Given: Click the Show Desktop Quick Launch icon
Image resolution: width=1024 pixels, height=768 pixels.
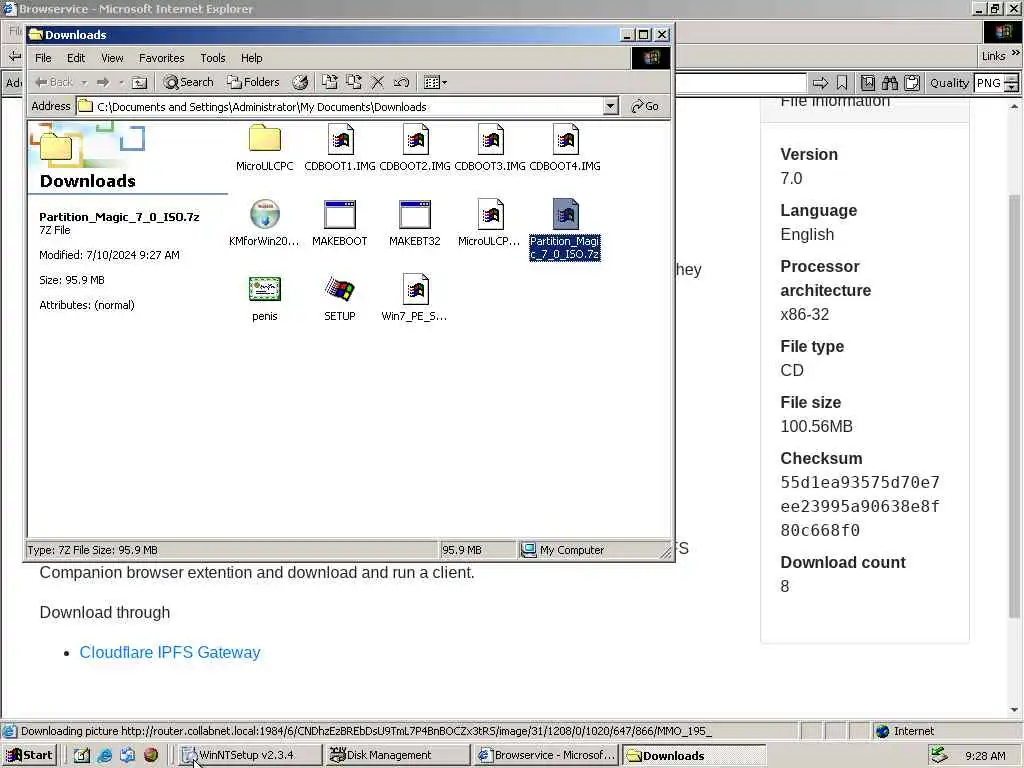Looking at the screenshot, I should click(82, 756).
